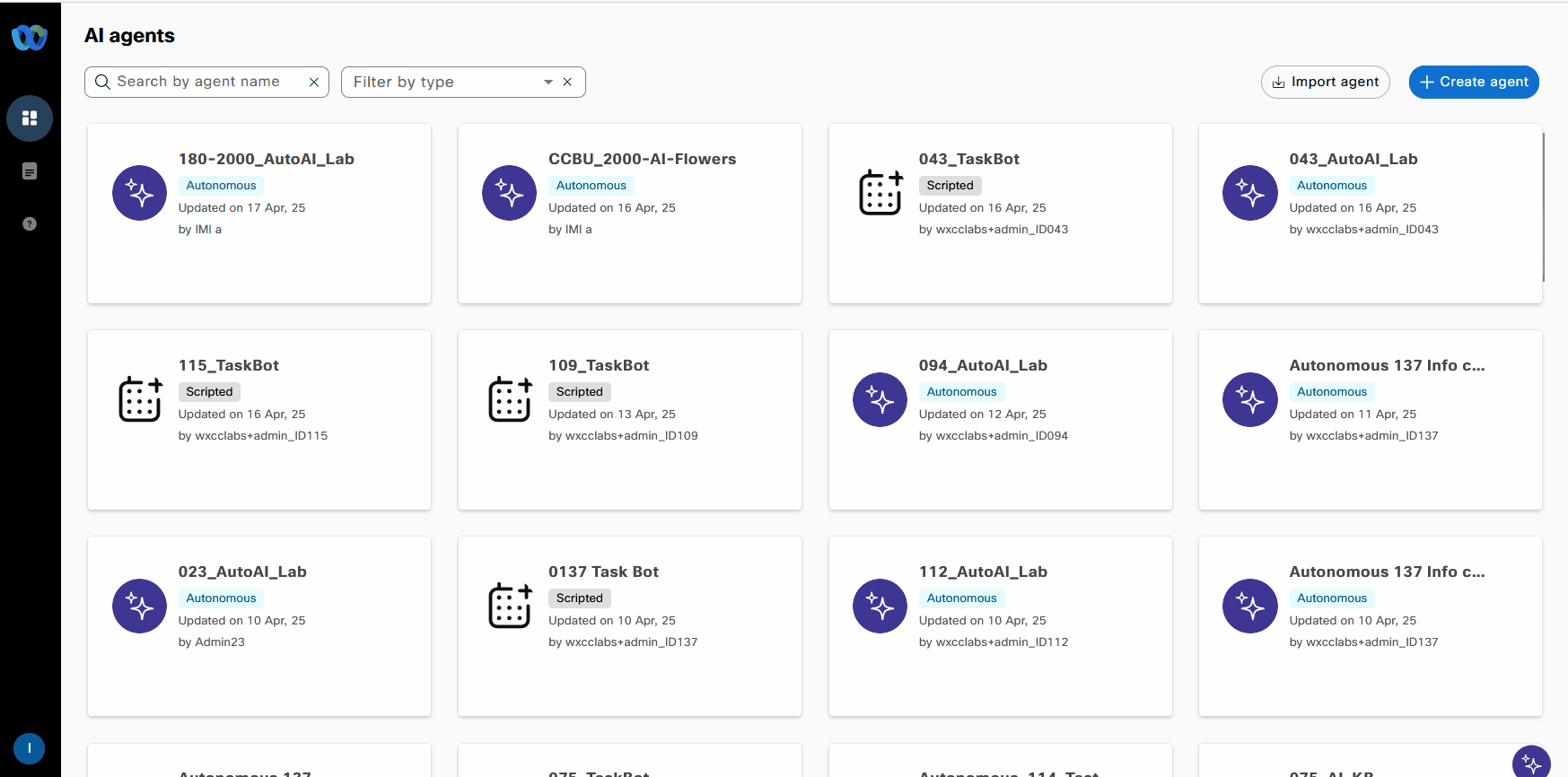Click the 115_TaskBot calendar-style icon

(140, 399)
